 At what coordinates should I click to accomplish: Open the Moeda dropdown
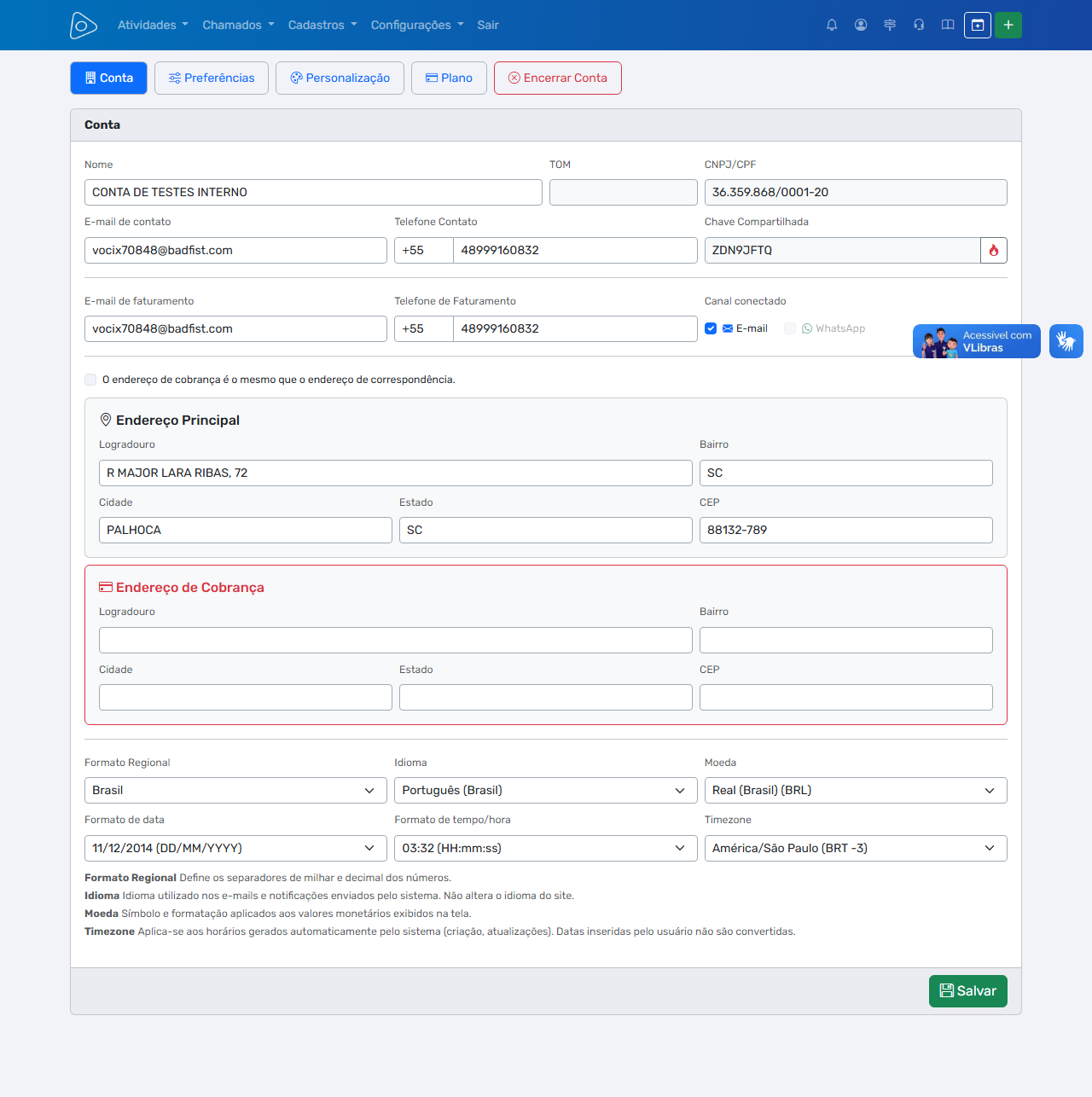click(x=856, y=790)
